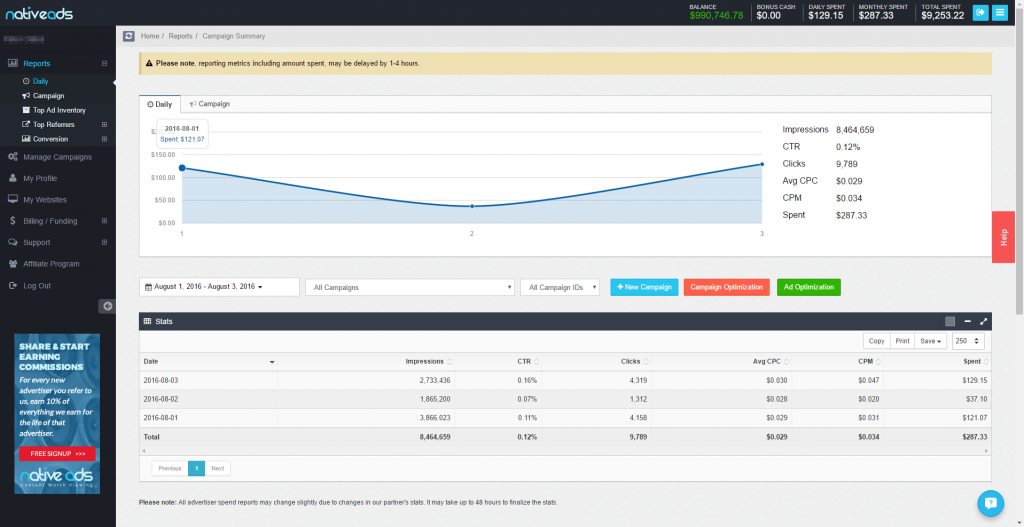This screenshot has height=527, width=1024.
Task: Click the Campaign Optimization button
Action: [x=727, y=287]
